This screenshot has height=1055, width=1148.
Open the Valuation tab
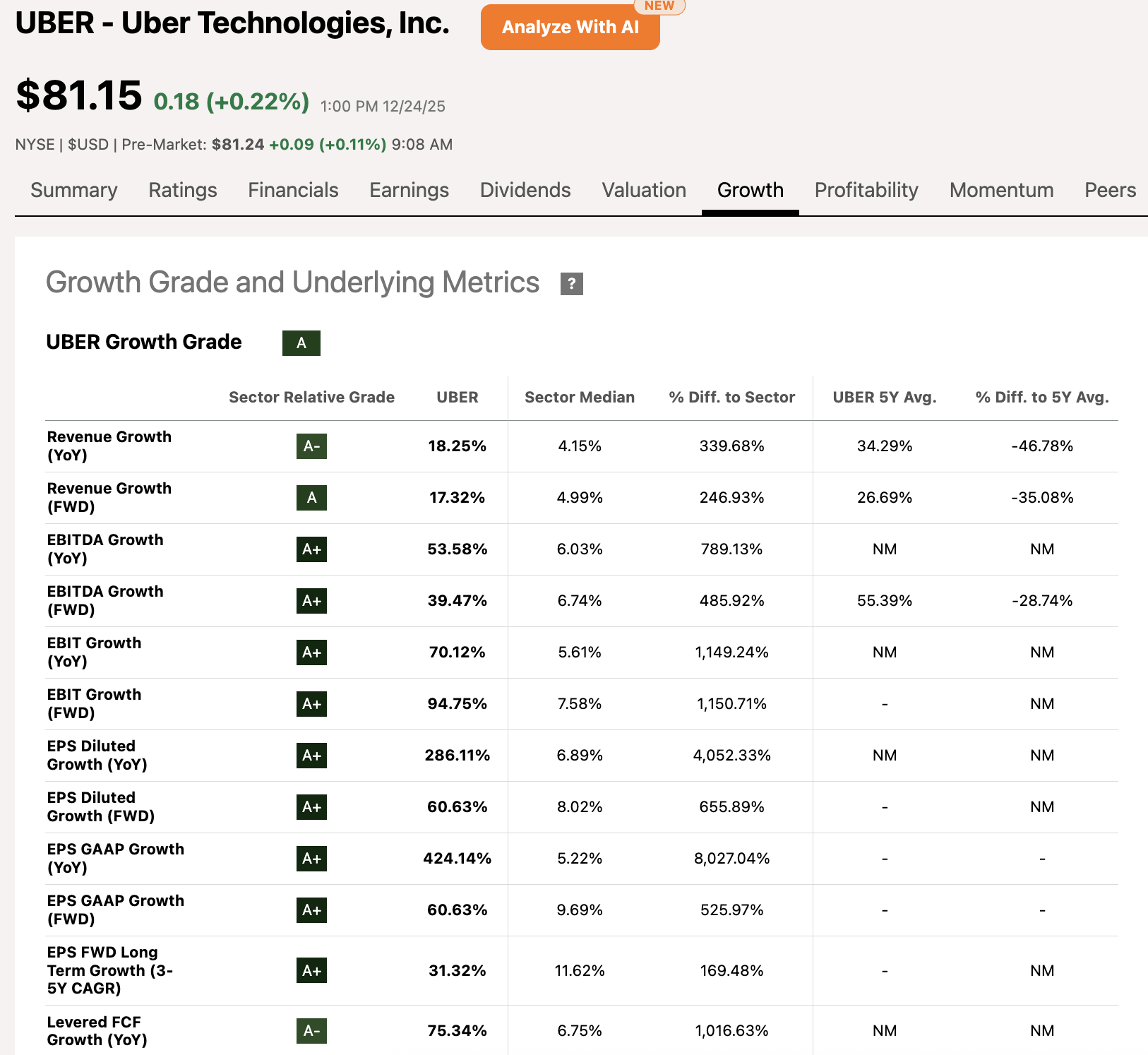click(644, 190)
